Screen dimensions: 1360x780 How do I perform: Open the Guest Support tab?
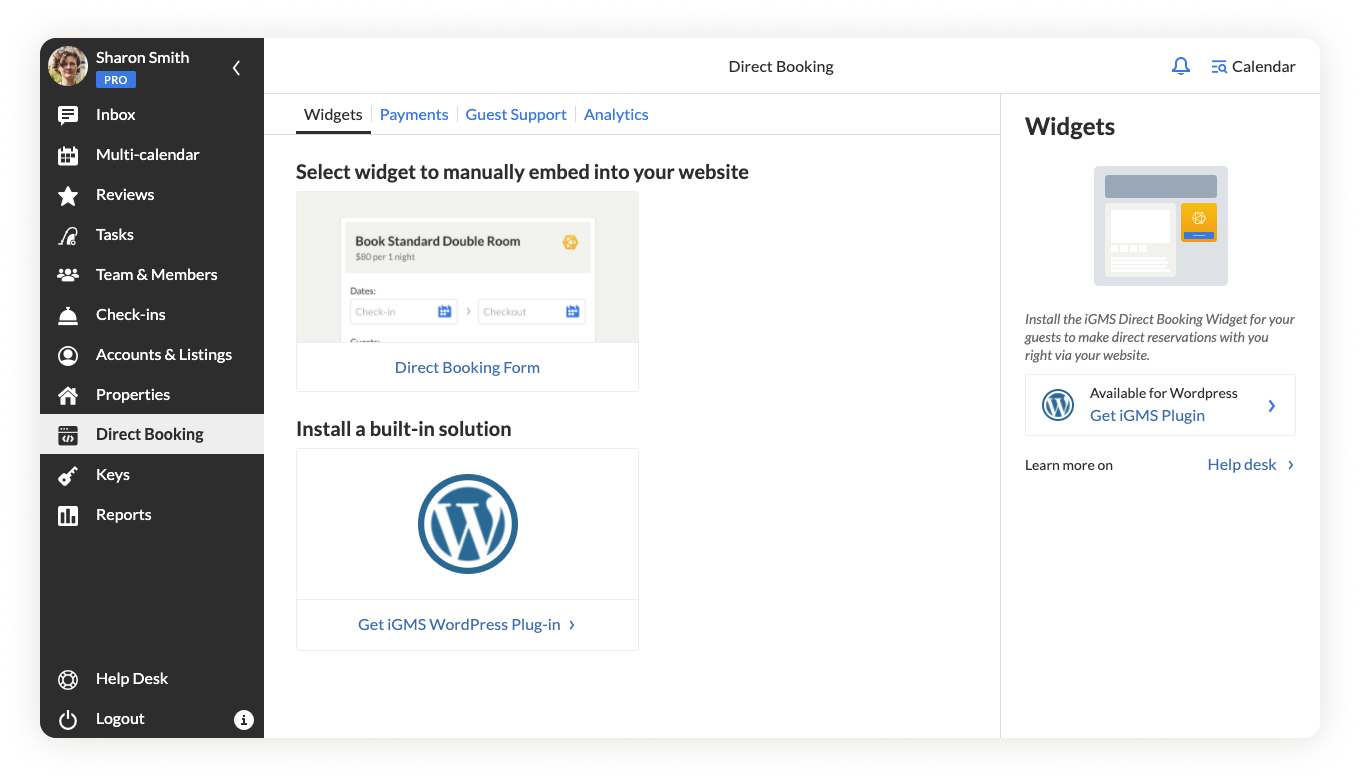pyautogui.click(x=516, y=115)
